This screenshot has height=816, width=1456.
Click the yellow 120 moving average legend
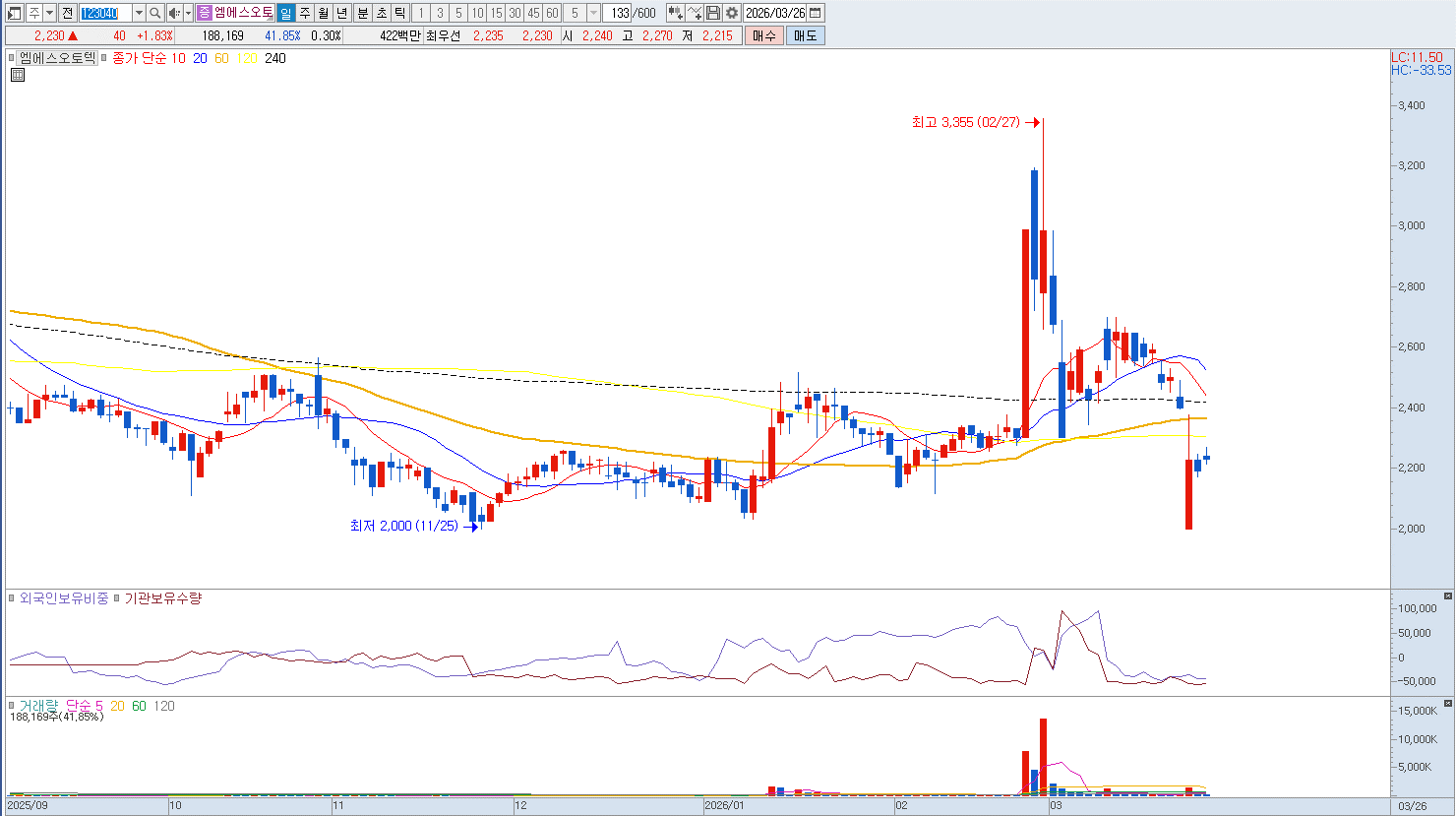[x=247, y=58]
